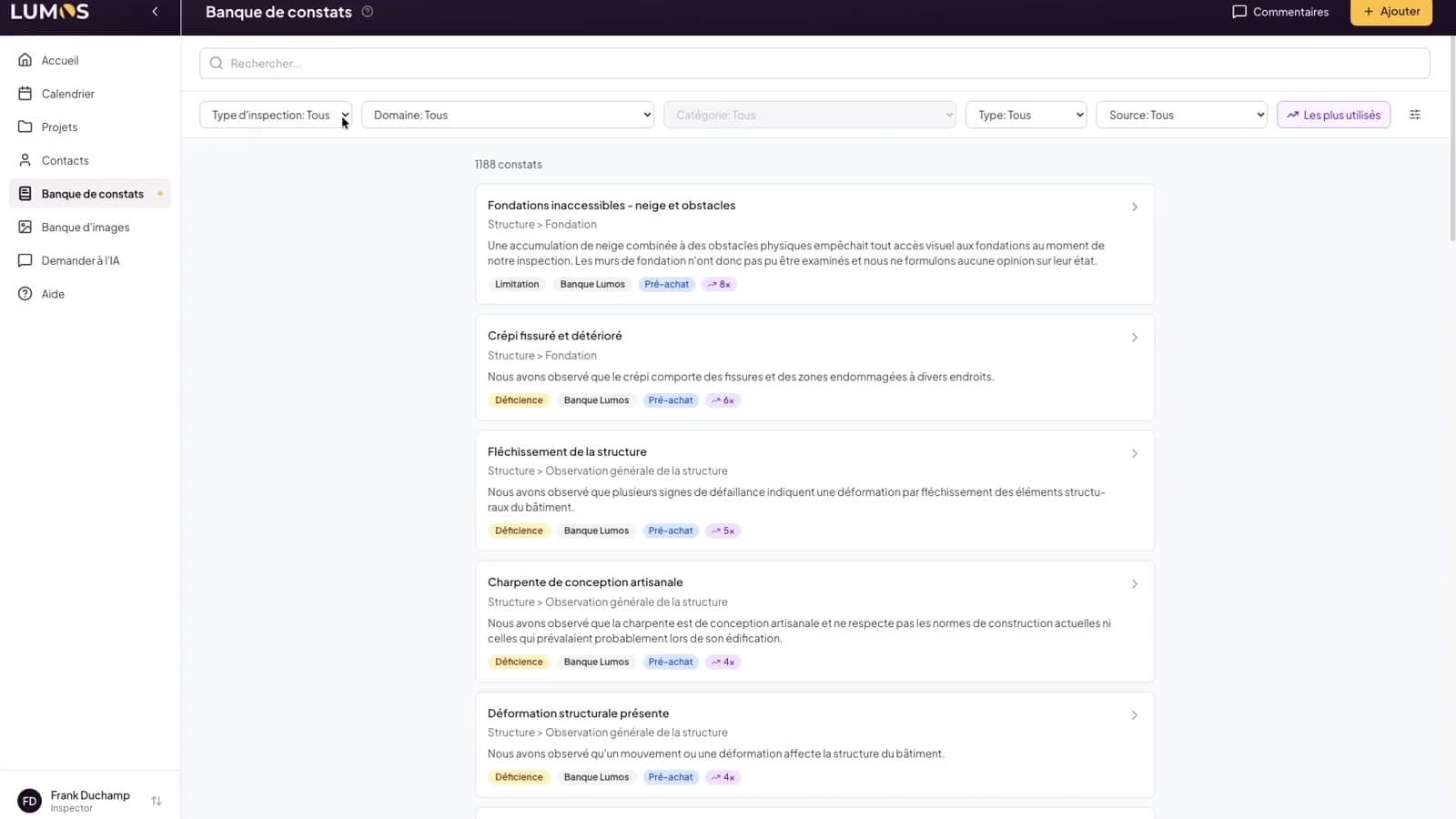Viewport: 1456px width, 819px height.
Task: Open the Fondations inaccessibles - neige et obstacles title
Action: [x=612, y=205]
